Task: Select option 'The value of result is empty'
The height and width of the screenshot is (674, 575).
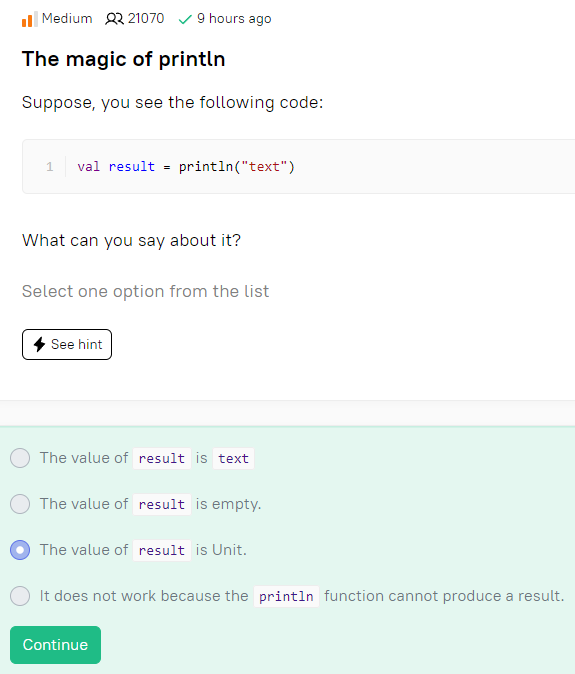Action: pos(20,504)
